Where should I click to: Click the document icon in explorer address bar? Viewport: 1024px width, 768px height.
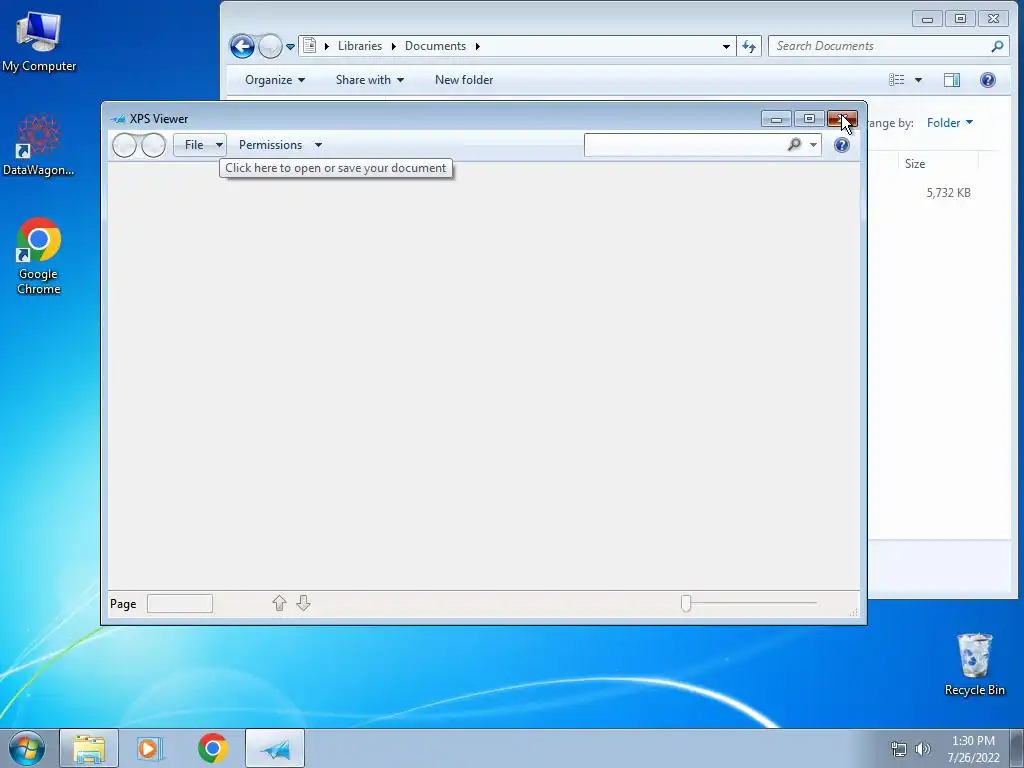[x=310, y=46]
